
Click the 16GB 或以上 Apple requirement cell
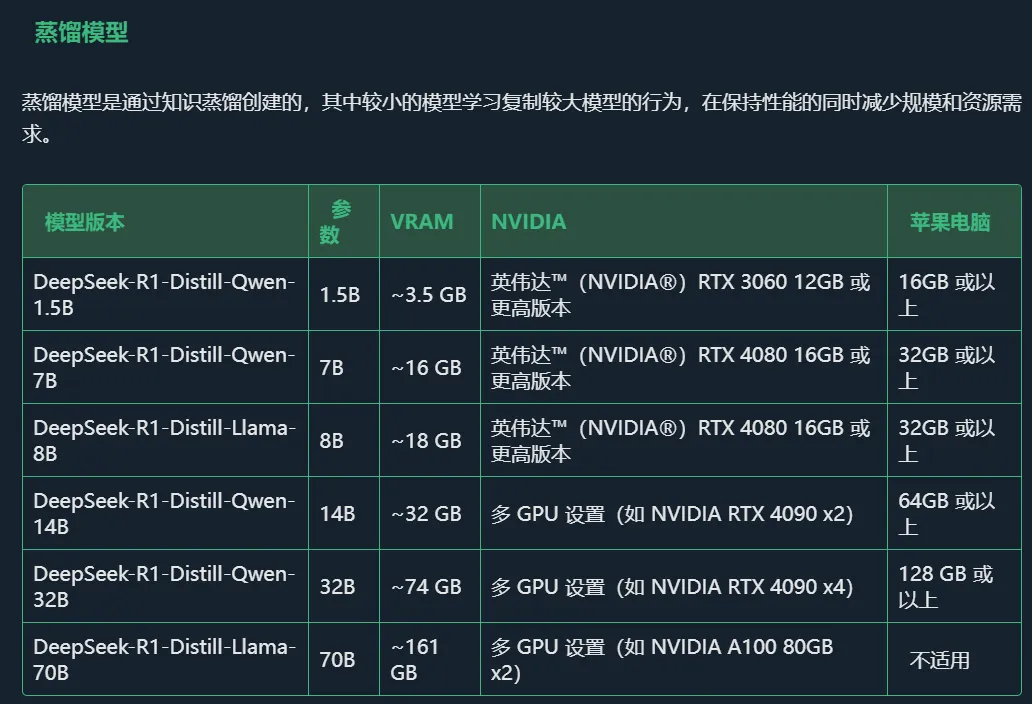[x=950, y=293]
